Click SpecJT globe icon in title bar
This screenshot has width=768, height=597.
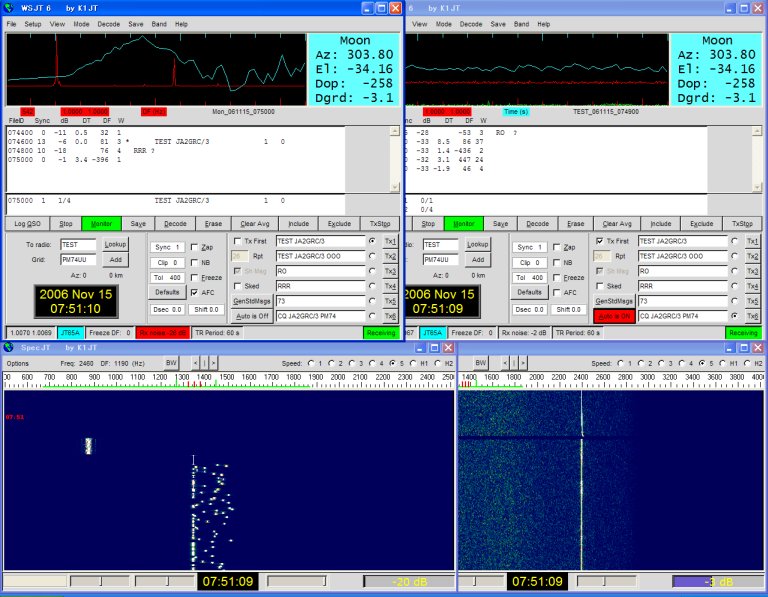coord(8,347)
